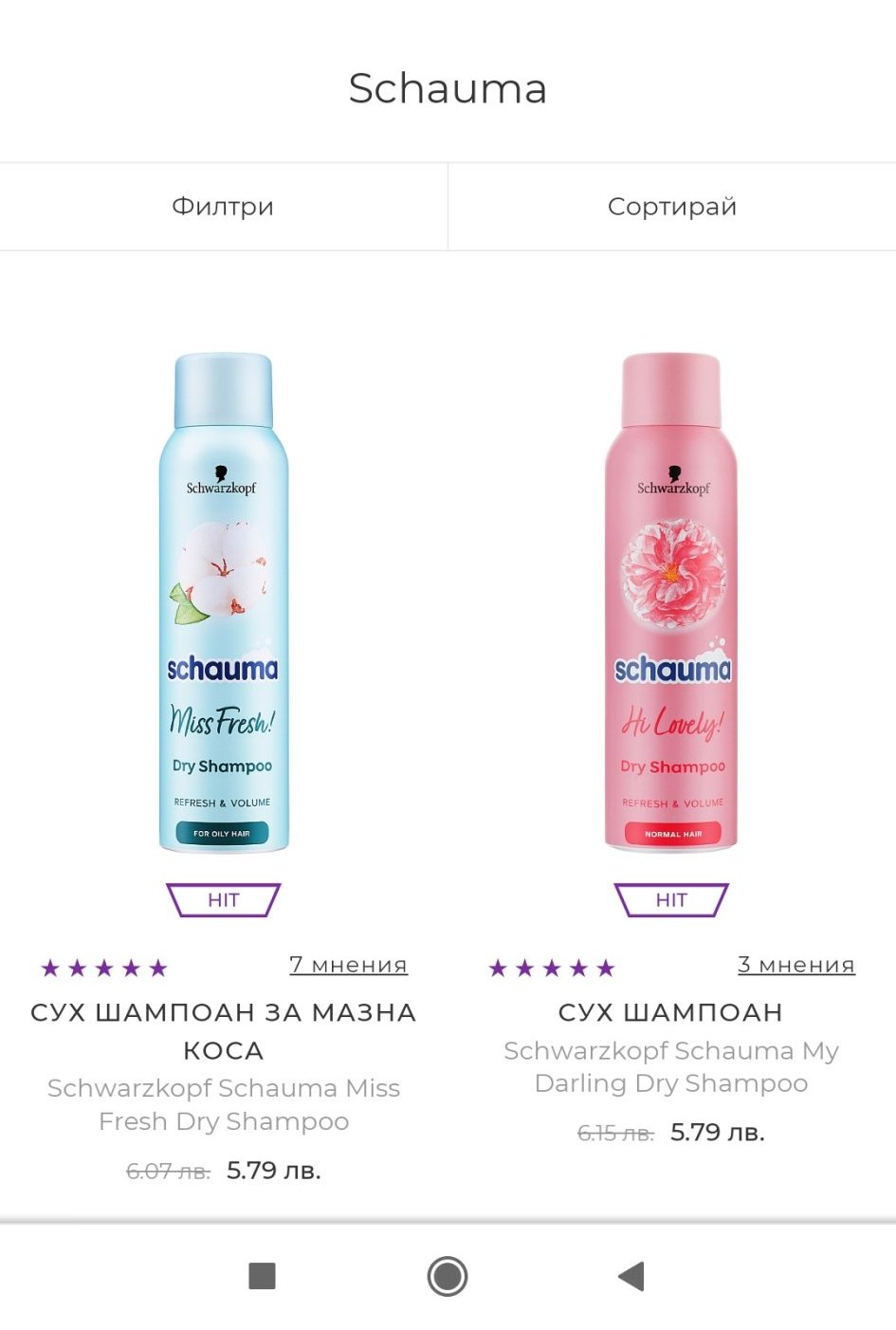Screen dimensions: 896x1330
Task: Open Schwarzkopf Schauma Miss Fresh Dry Shampoo
Action: pos(224,1104)
